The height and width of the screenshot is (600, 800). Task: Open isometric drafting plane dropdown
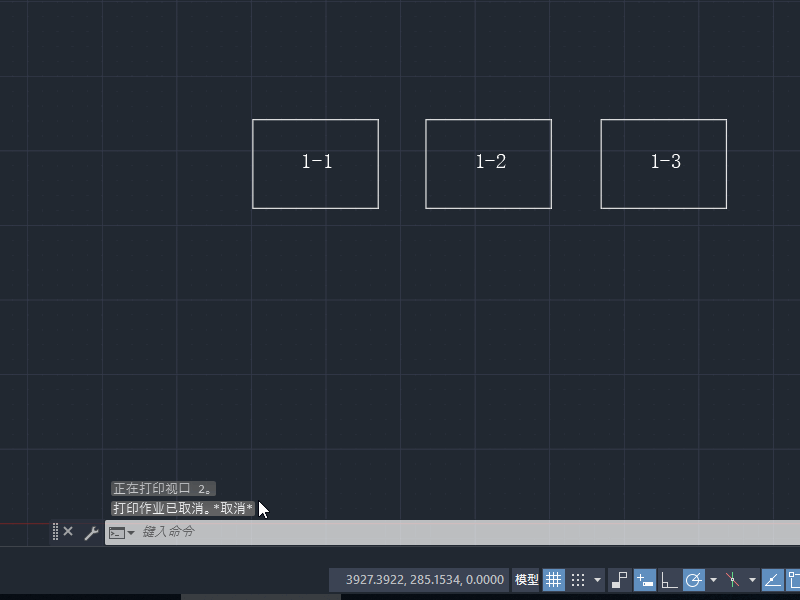point(753,580)
